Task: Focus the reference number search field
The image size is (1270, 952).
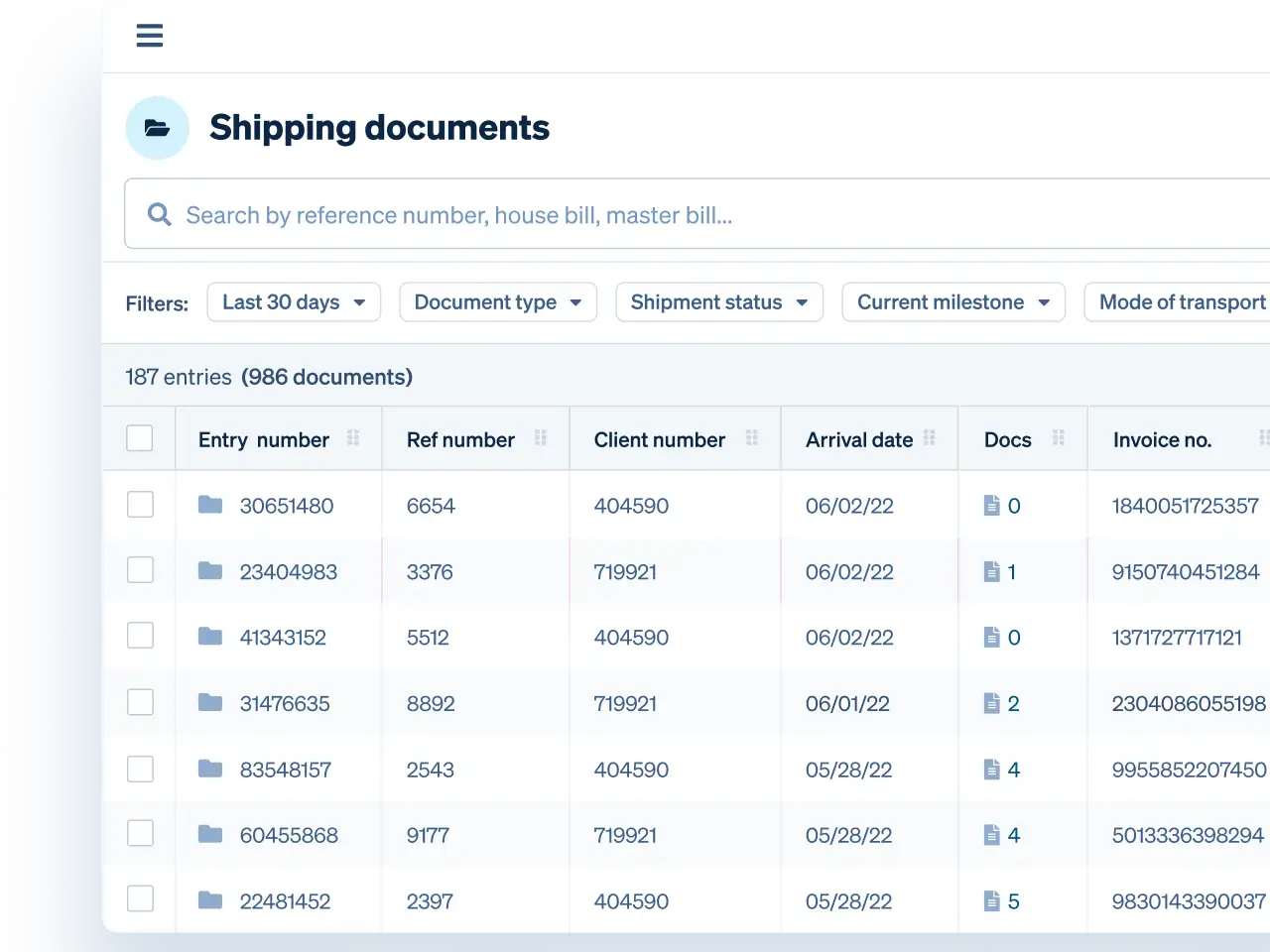Action: click(x=695, y=215)
